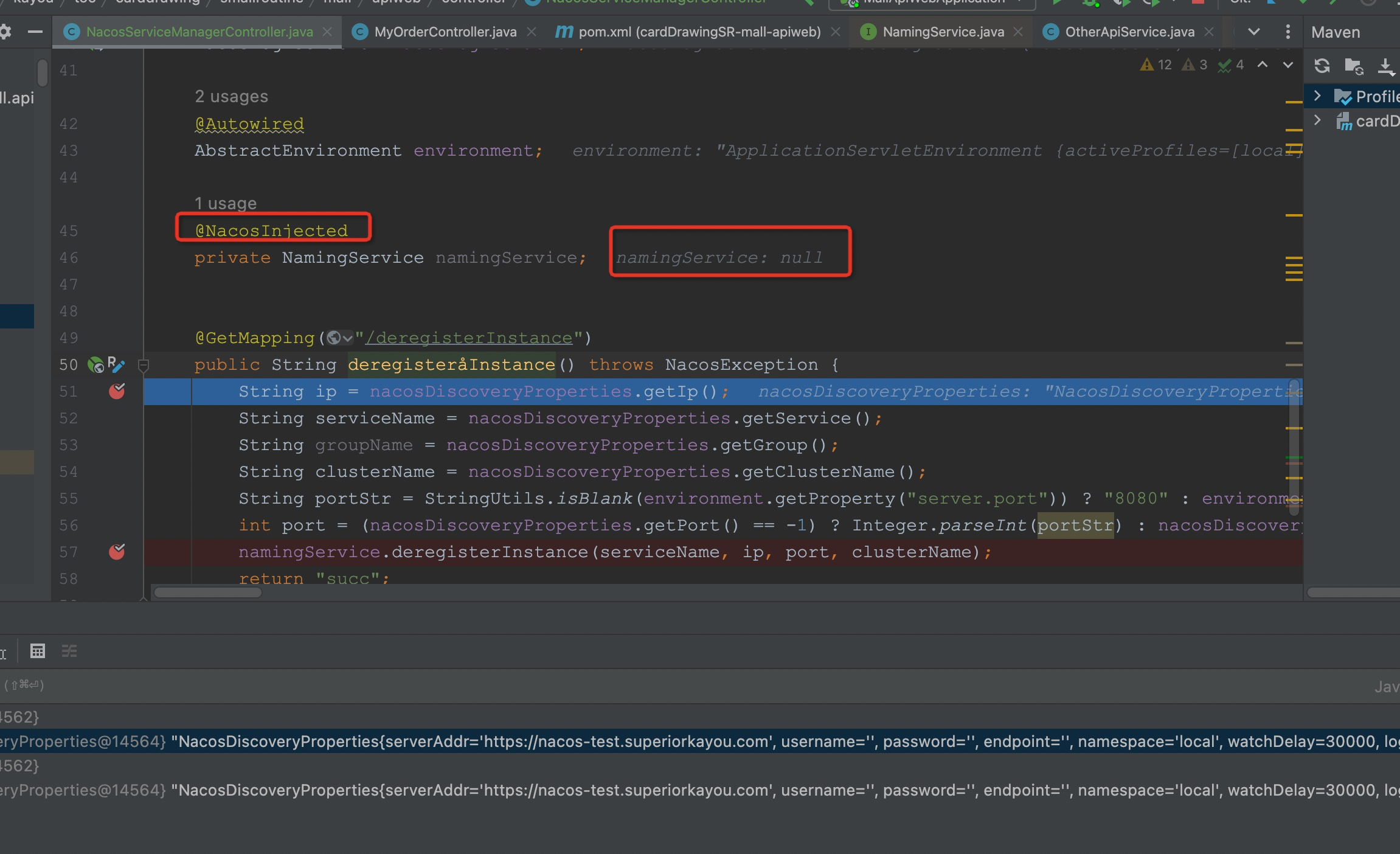The height and width of the screenshot is (854, 1400).
Task: Click StringUtils.isBlank on line 55
Action: (528, 498)
